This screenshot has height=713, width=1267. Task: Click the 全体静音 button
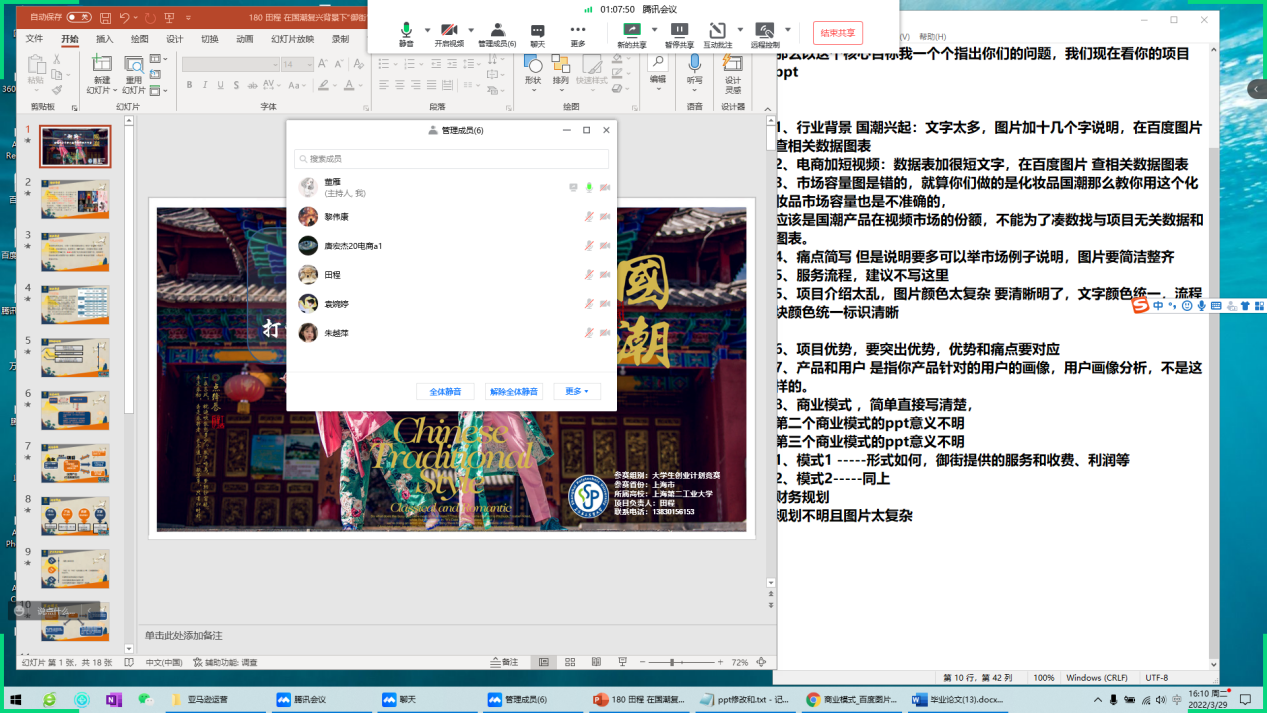click(x=445, y=391)
